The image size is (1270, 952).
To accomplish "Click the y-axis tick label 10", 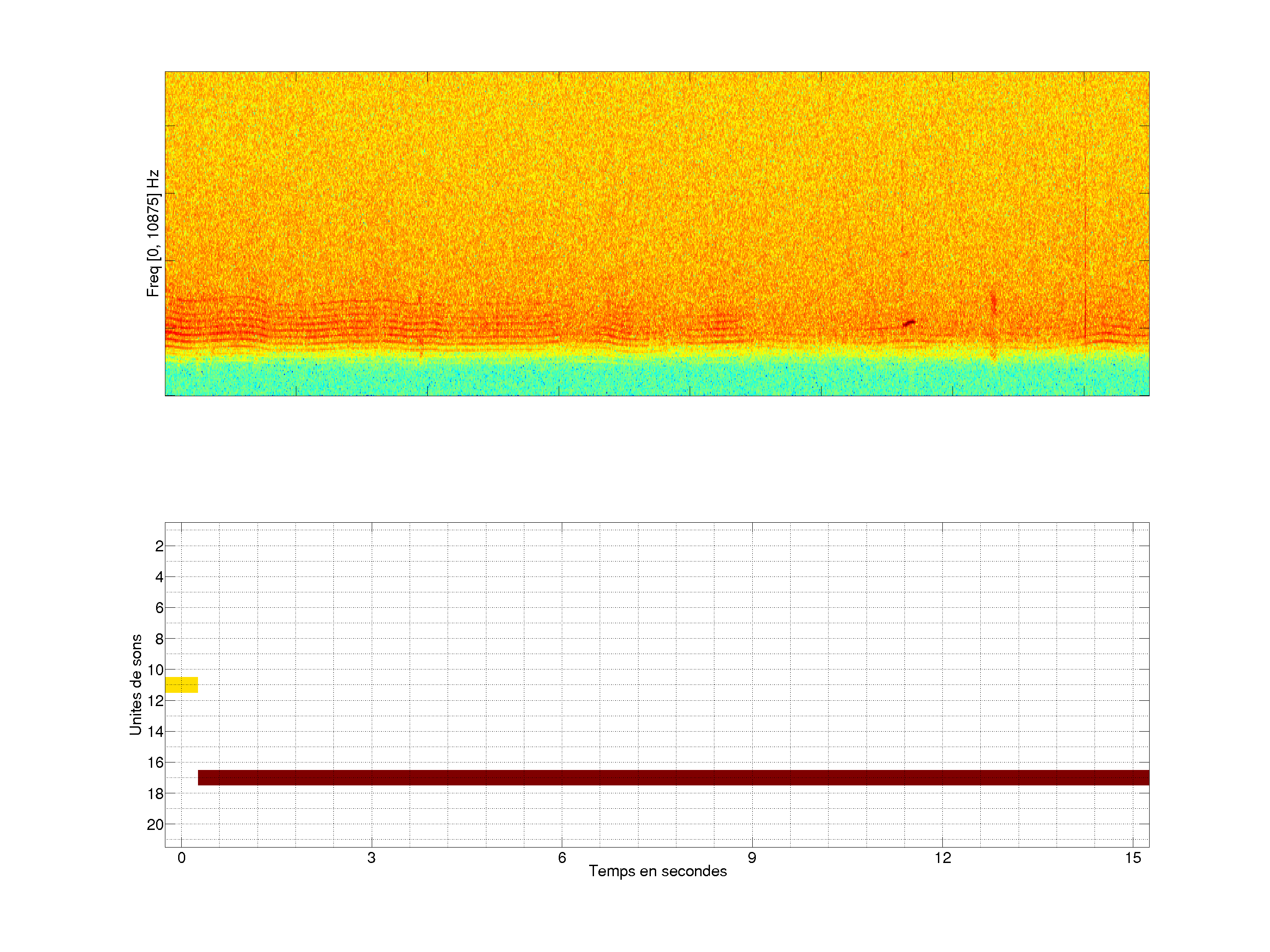I will pyautogui.click(x=156, y=669).
